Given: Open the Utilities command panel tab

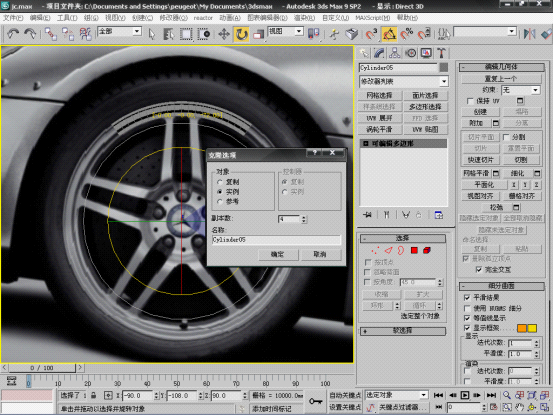Looking at the screenshot, I should pyautogui.click(x=441, y=53).
